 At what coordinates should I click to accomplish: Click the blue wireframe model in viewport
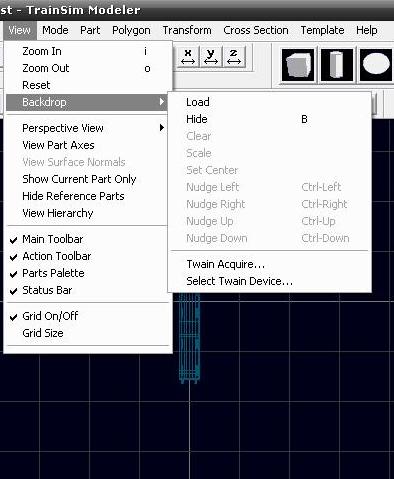point(189,338)
